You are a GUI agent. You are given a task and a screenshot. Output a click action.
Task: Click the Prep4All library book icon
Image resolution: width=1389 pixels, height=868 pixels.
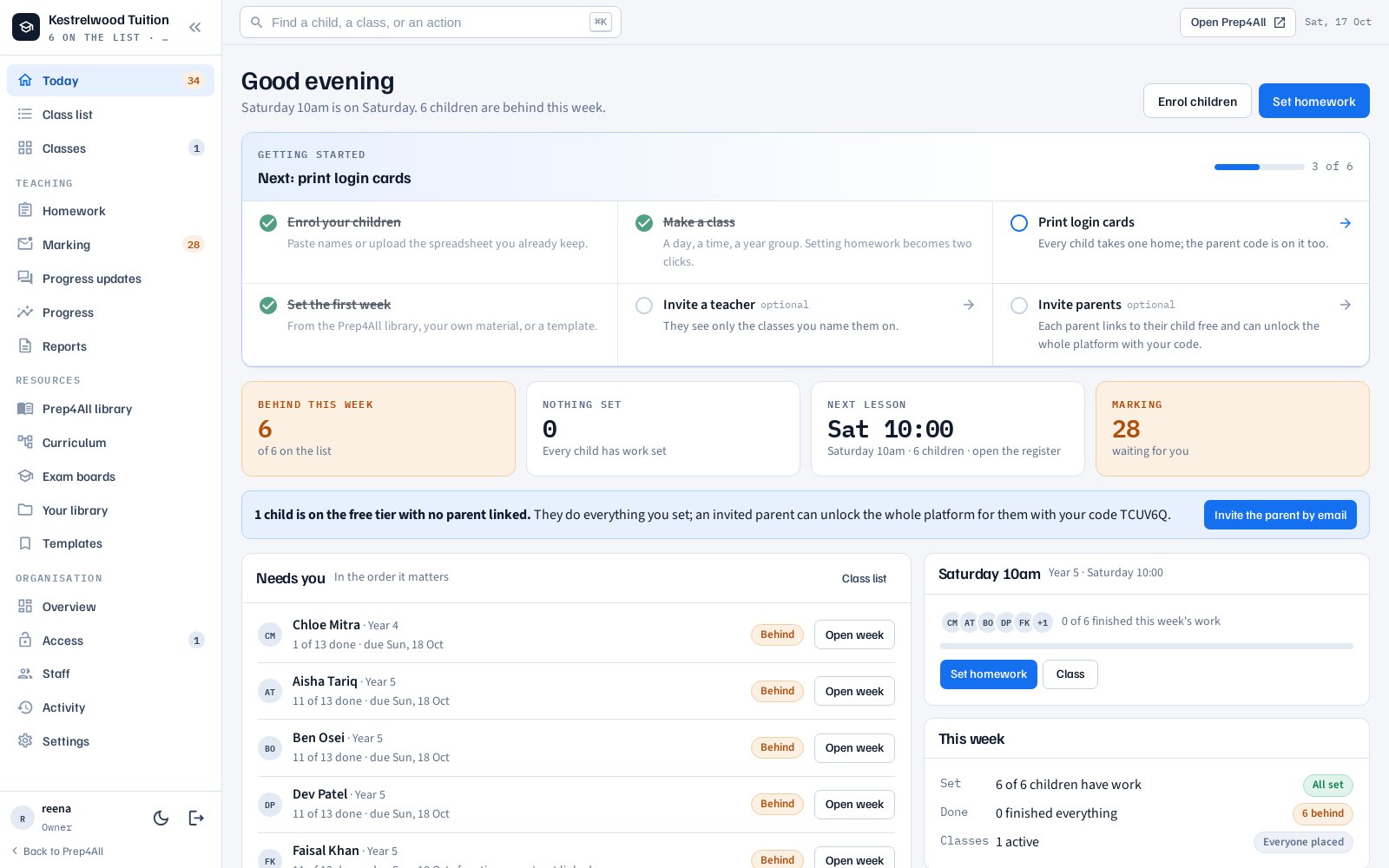(x=25, y=408)
